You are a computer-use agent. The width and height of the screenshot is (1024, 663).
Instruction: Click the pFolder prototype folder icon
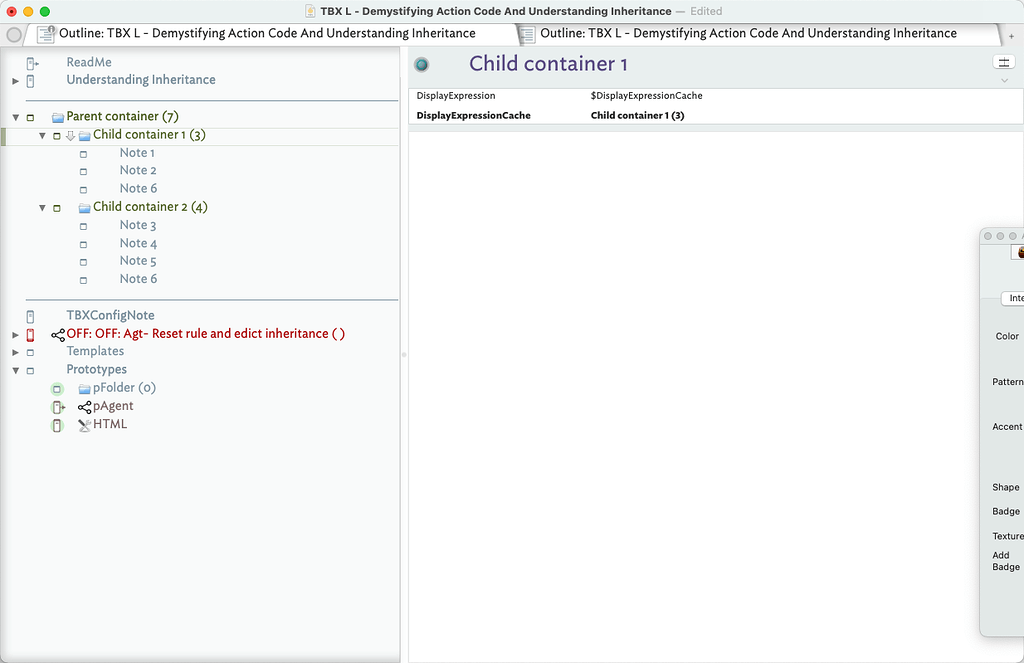84,387
